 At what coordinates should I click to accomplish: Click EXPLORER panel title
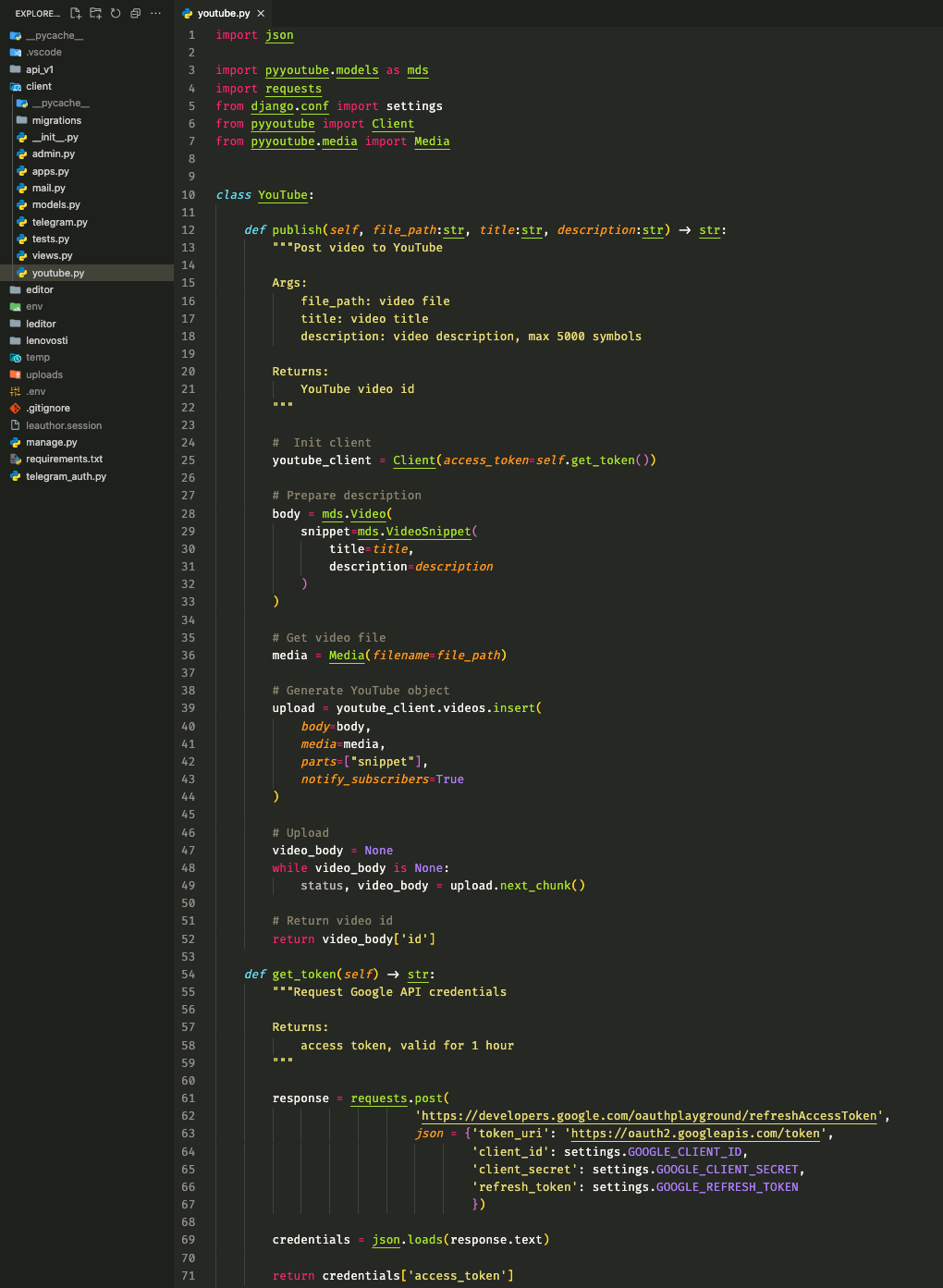pyautogui.click(x=38, y=13)
